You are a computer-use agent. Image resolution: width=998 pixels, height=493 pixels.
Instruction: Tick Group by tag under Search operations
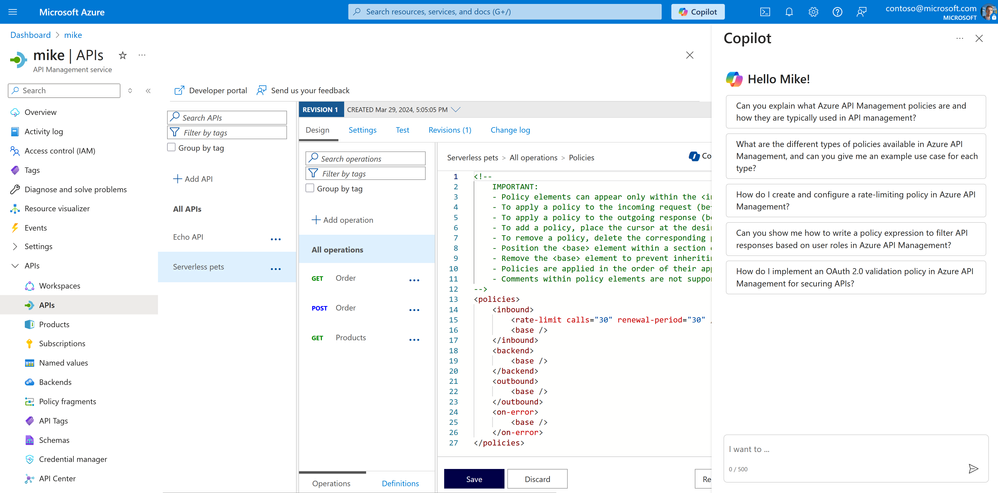click(310, 188)
